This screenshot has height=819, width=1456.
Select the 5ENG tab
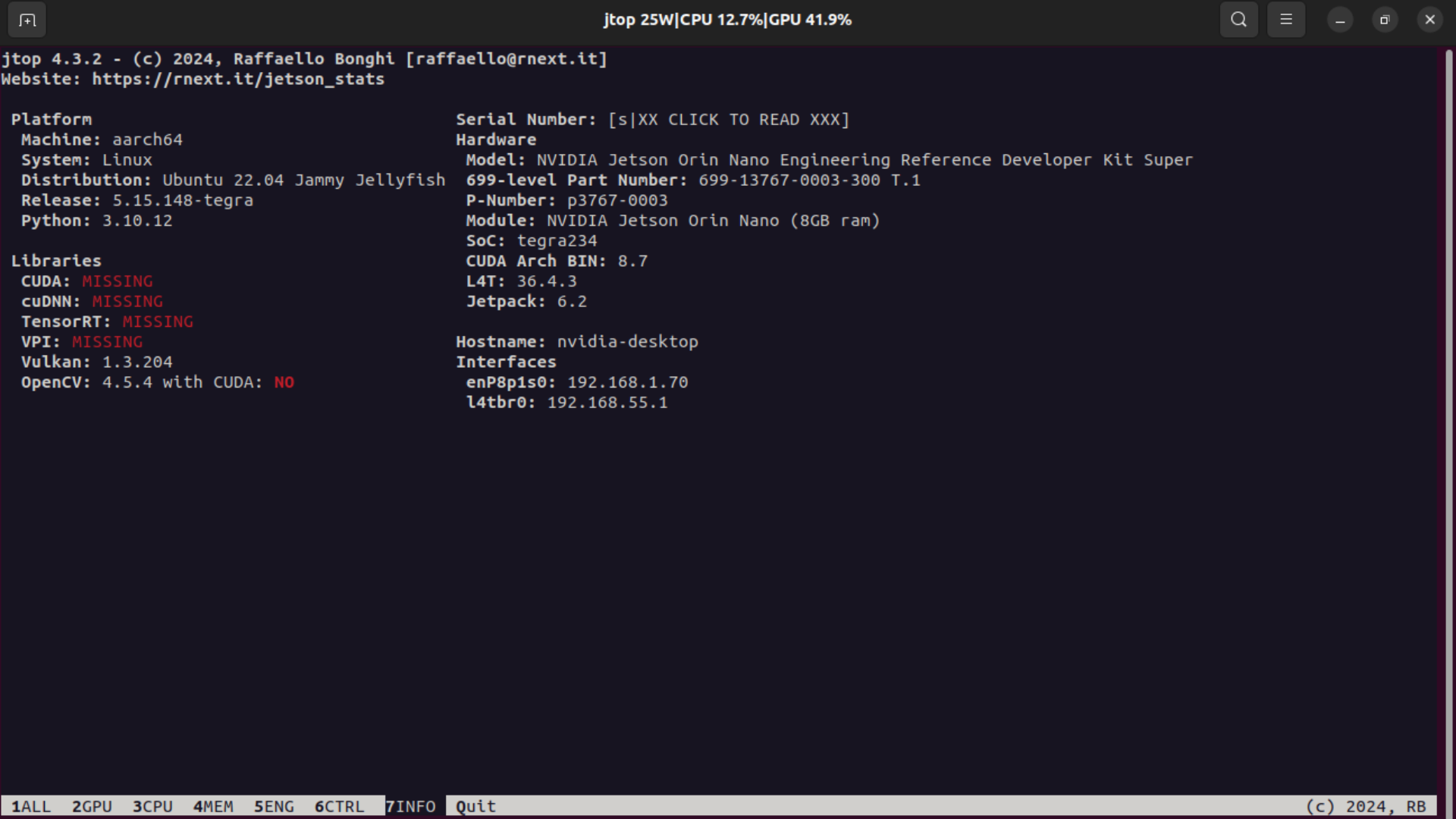coord(274,806)
